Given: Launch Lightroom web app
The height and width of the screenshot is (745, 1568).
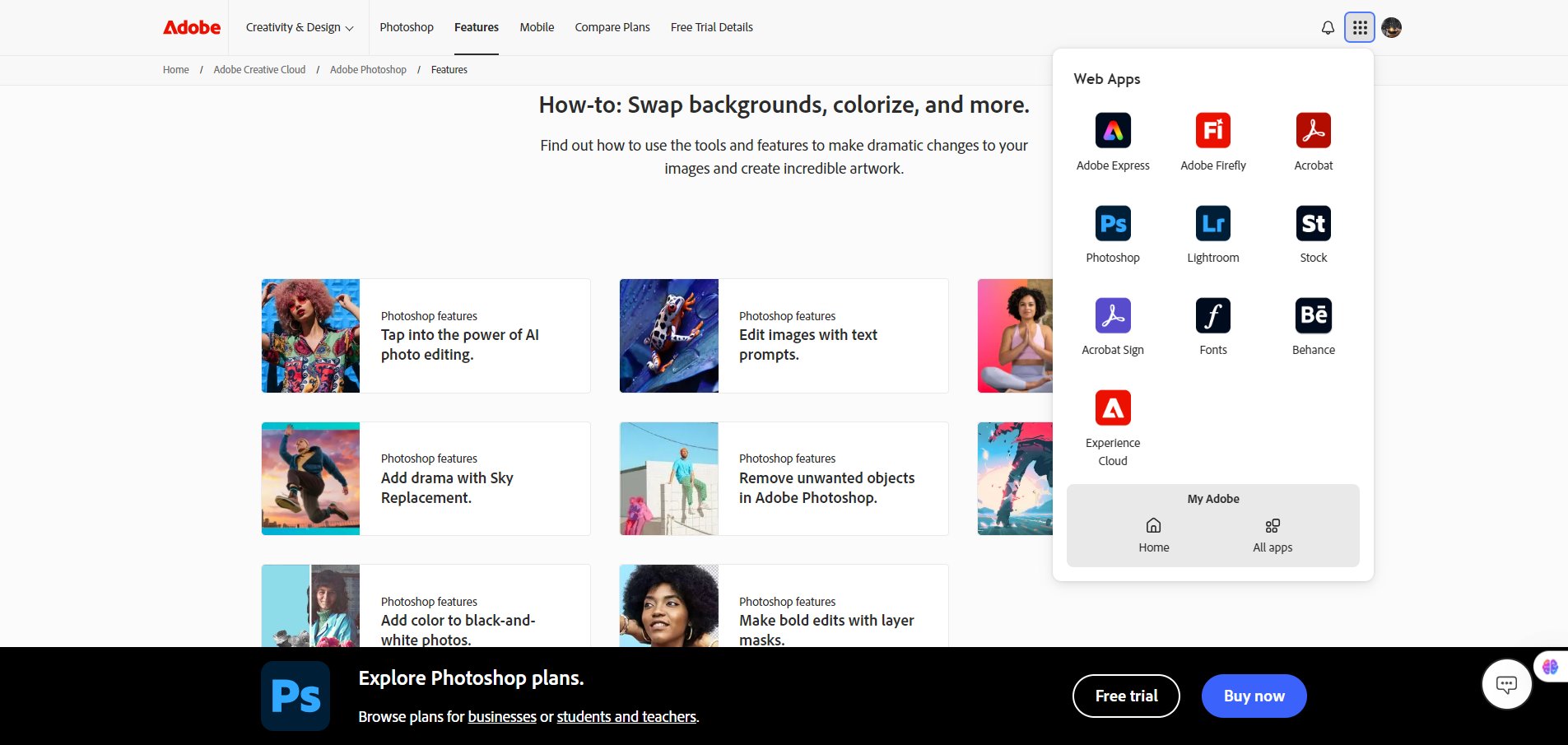Looking at the screenshot, I should [1213, 234].
